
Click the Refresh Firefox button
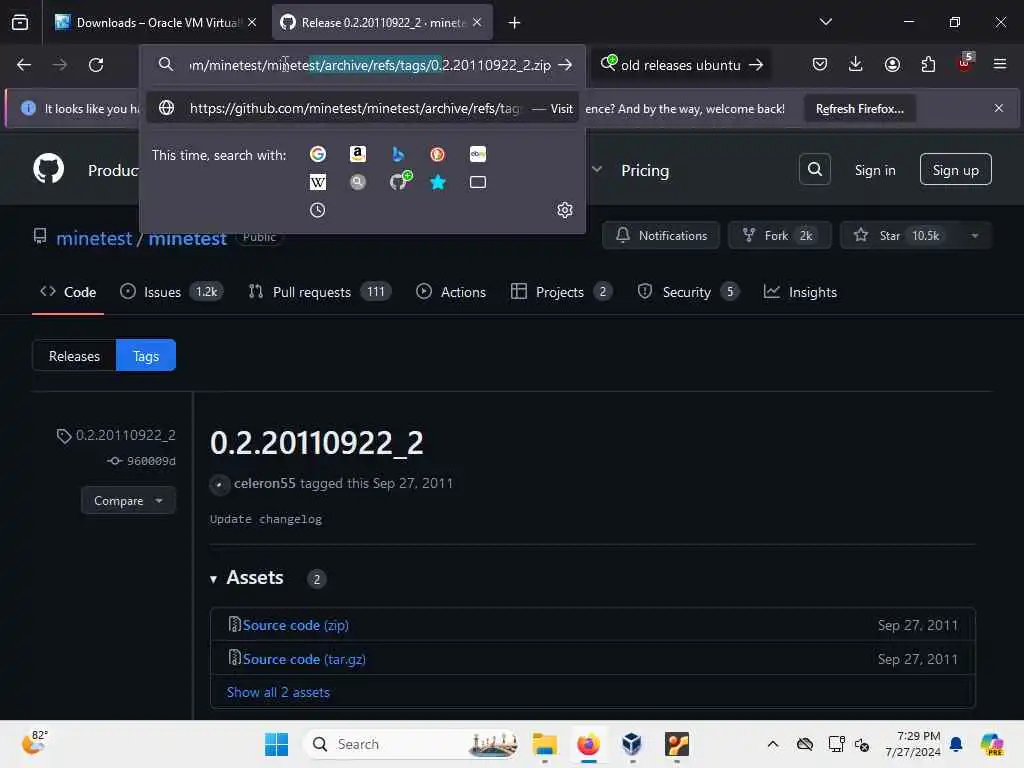[859, 109]
